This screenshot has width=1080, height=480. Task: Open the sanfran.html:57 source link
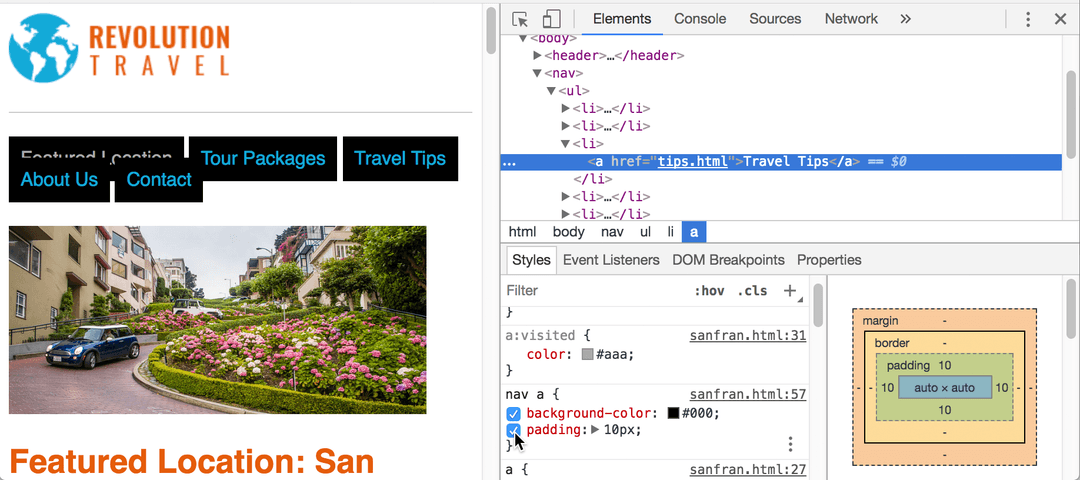tap(748, 395)
